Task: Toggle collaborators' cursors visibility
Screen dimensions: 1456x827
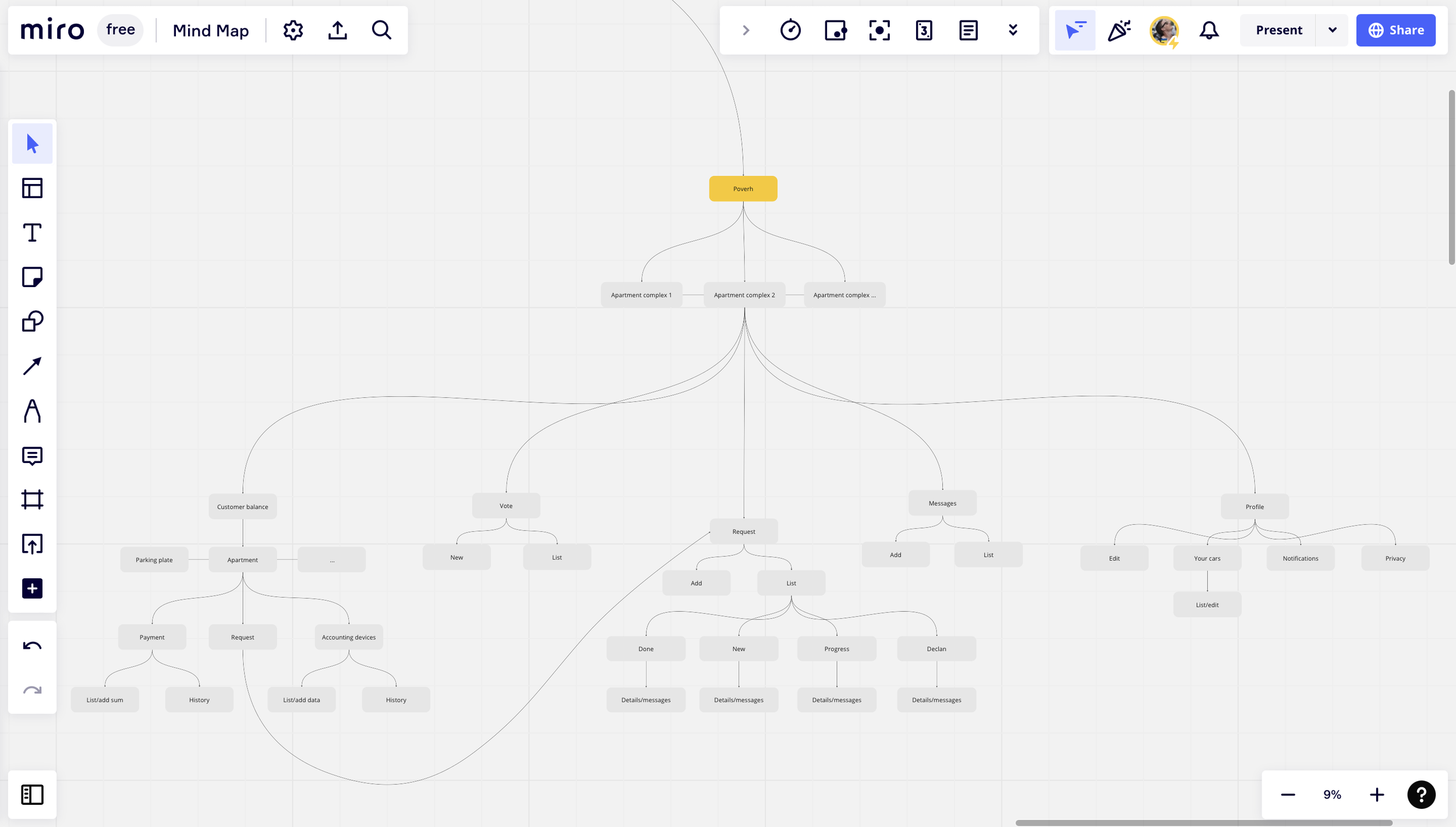Action: (1075, 30)
